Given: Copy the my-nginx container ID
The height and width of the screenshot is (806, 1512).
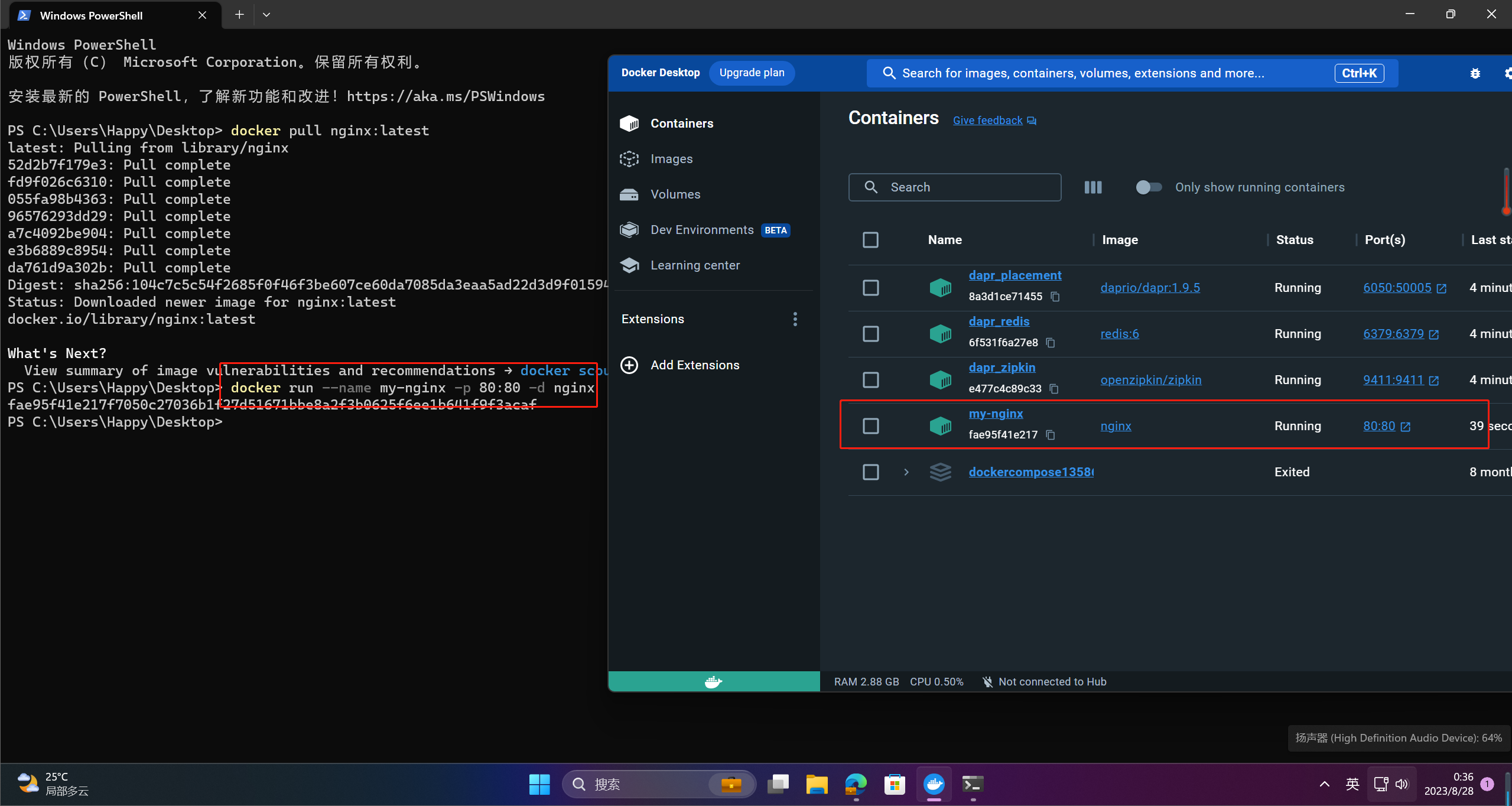Looking at the screenshot, I should coord(1051,435).
